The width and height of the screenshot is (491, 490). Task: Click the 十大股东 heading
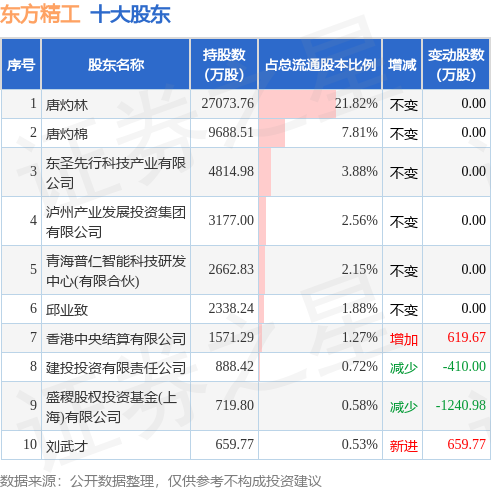point(130,14)
